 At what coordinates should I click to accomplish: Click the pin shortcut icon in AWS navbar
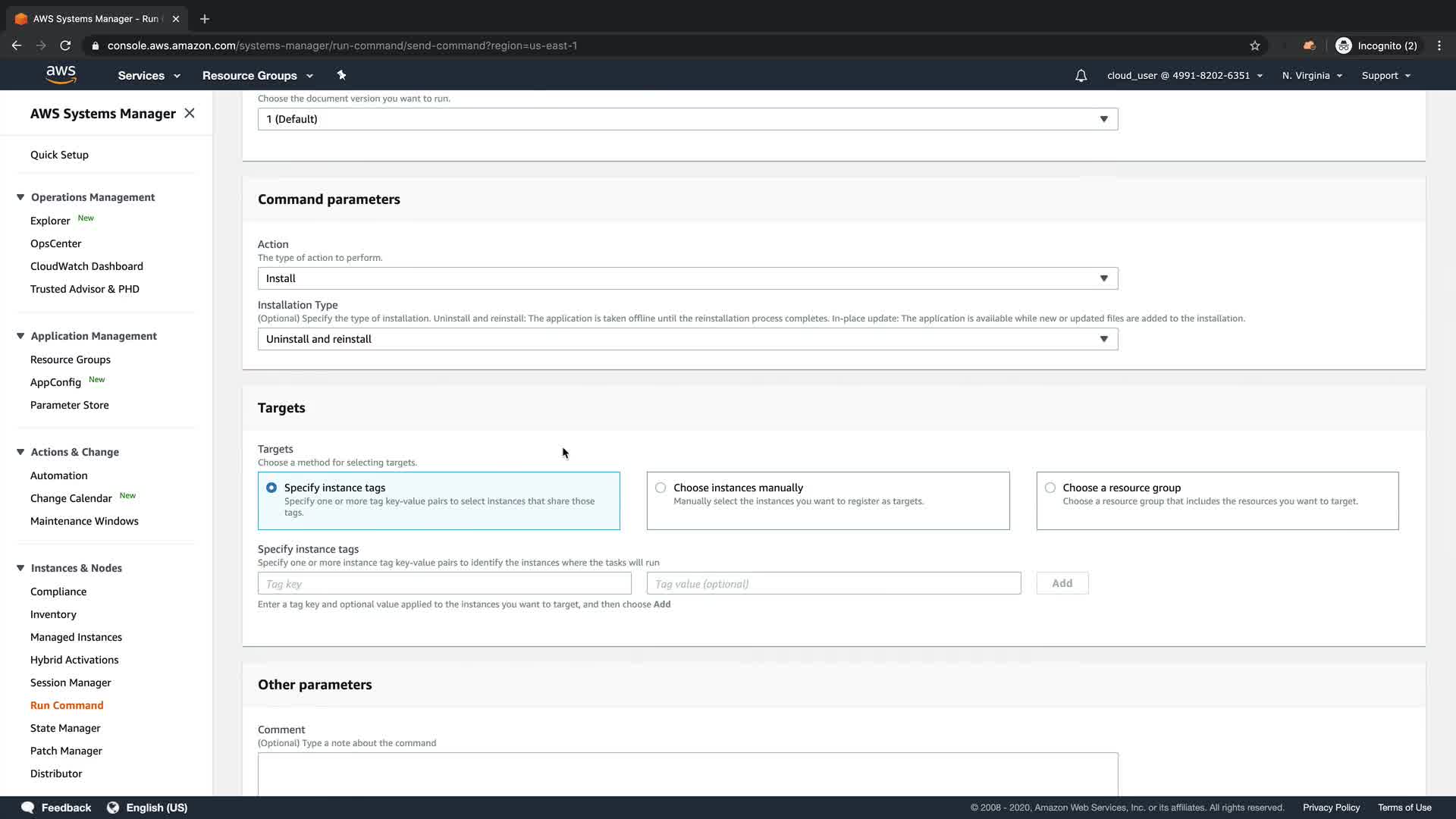coord(341,75)
